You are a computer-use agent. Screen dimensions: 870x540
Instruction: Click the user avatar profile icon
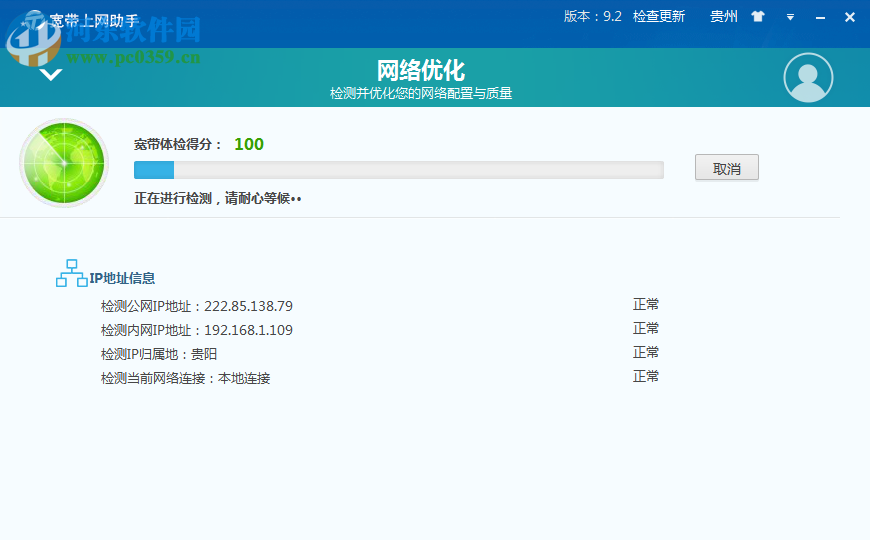tap(808, 78)
